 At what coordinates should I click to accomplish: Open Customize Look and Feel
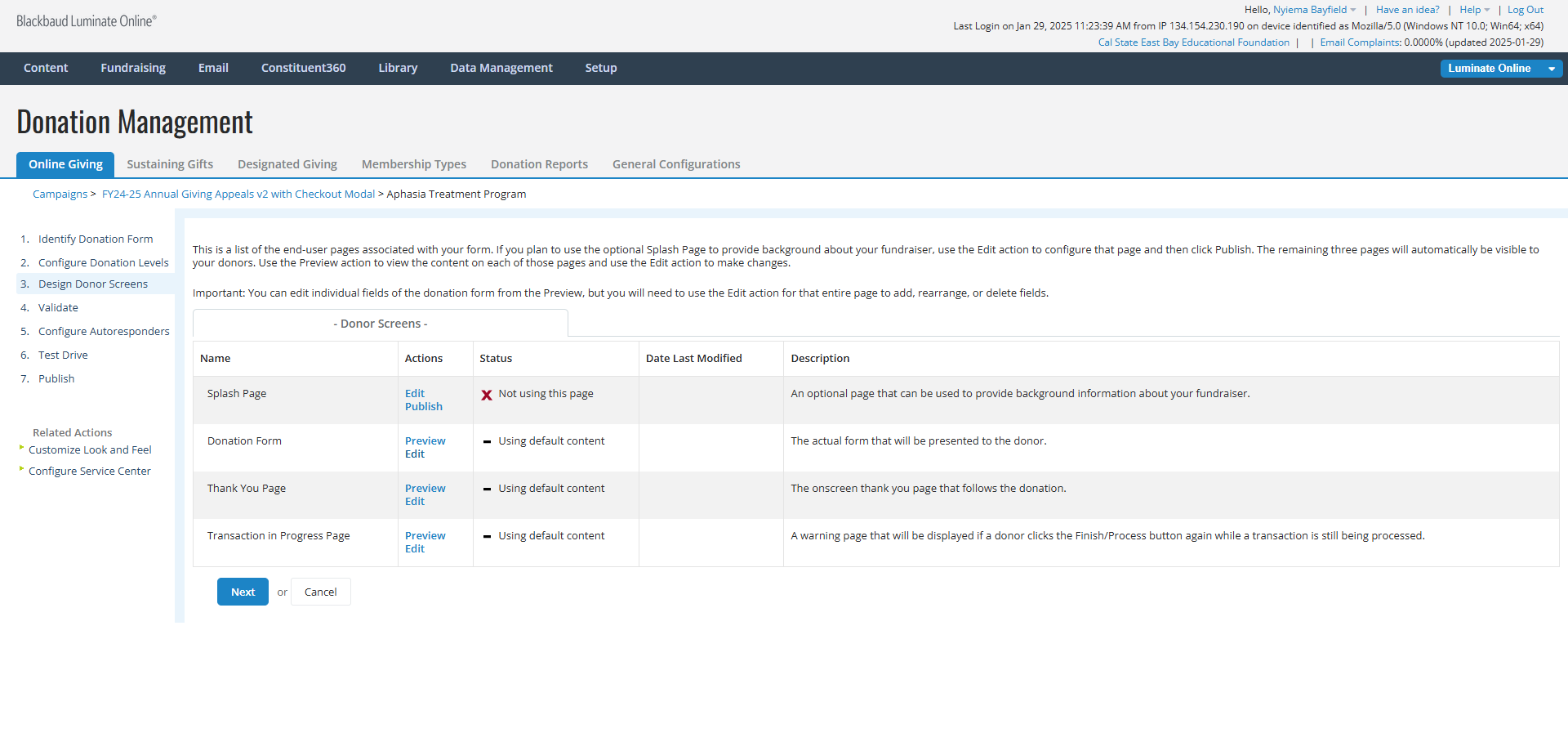[90, 450]
